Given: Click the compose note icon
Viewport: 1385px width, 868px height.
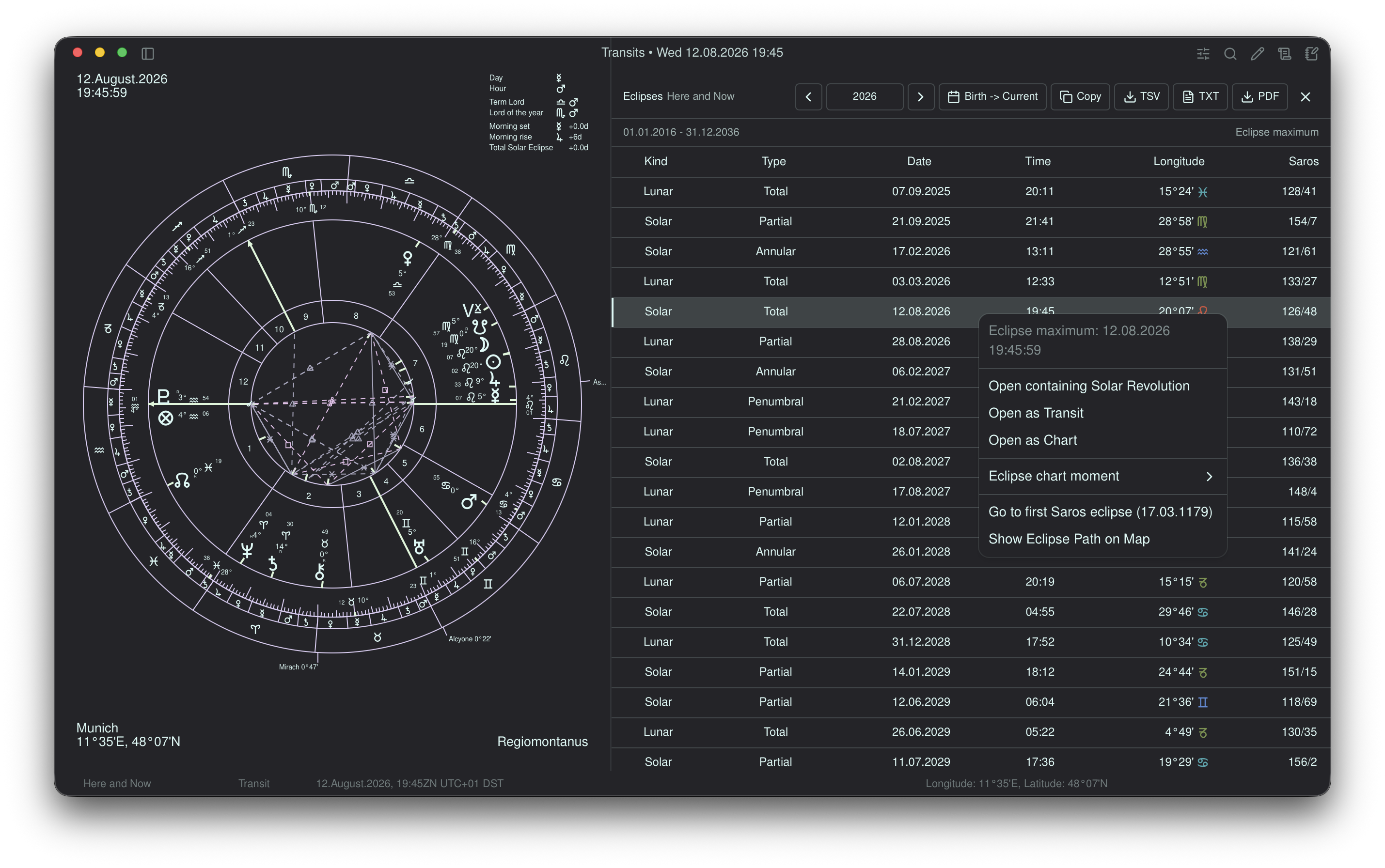Looking at the screenshot, I should (1311, 53).
